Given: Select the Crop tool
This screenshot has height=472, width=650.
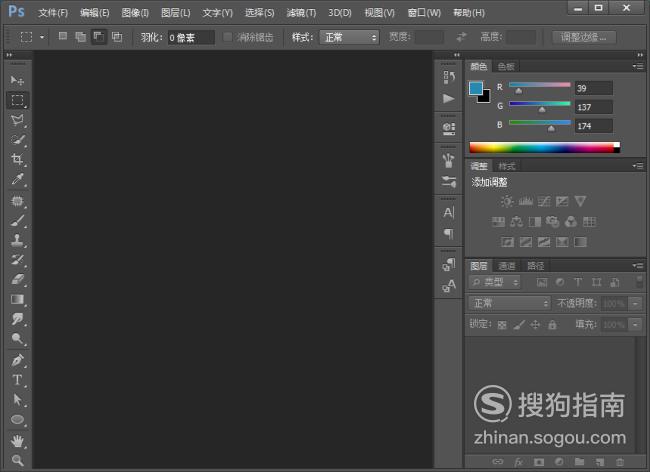Looking at the screenshot, I should pyautogui.click(x=17, y=159).
